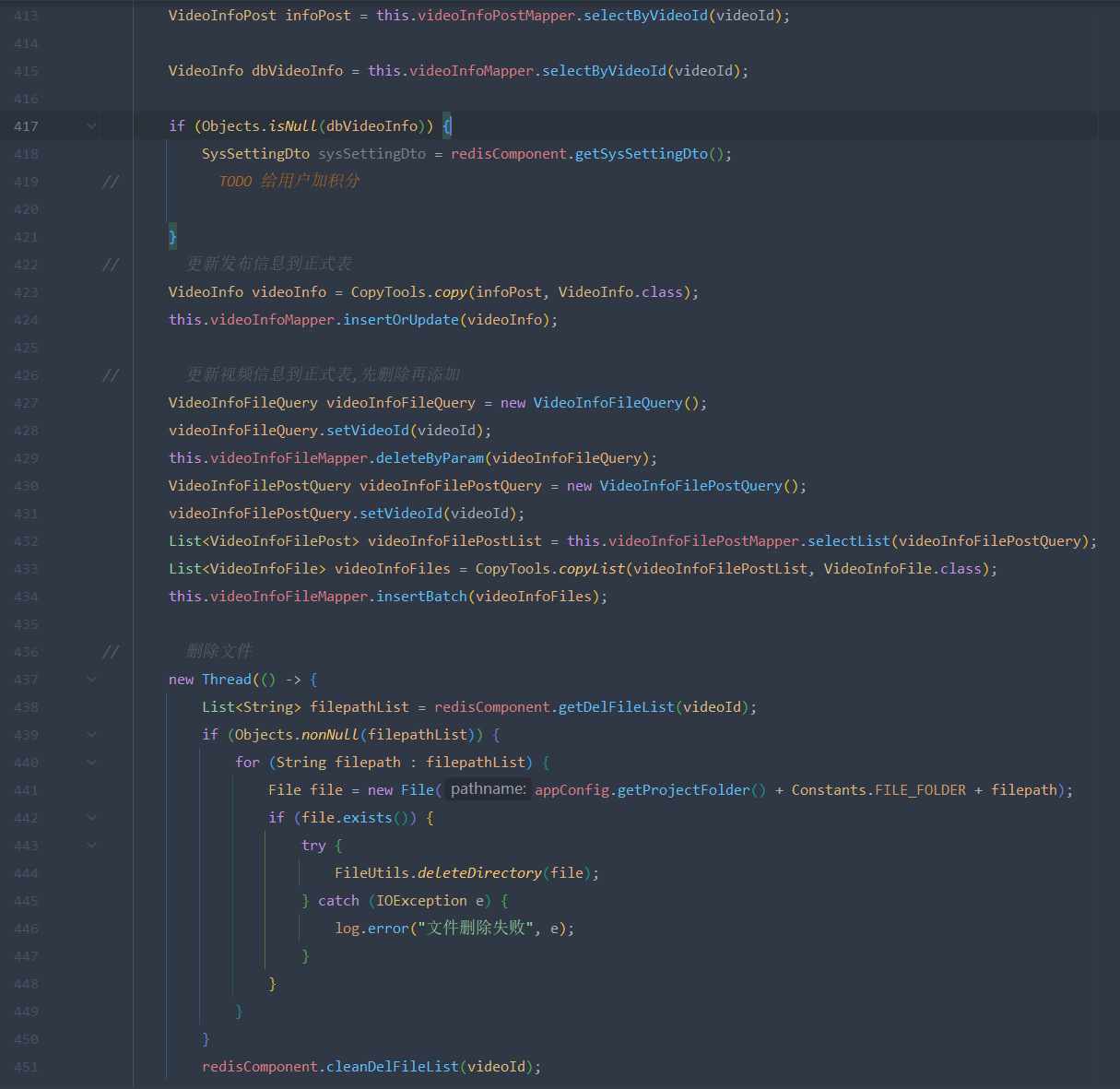The width and height of the screenshot is (1120, 1089).
Task: Fold the for loop on line 440
Action: click(91, 763)
